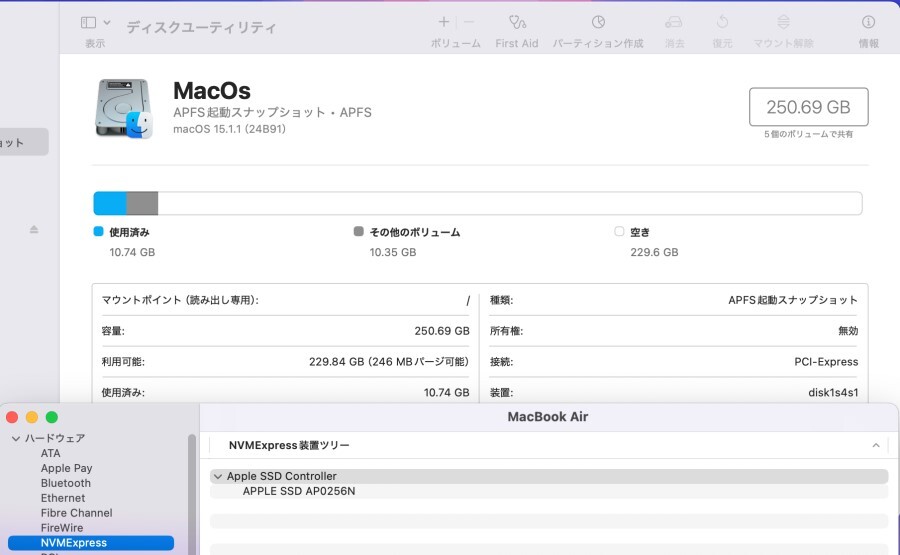The image size is (900, 555).
Task: Select Ethernet in the hardware list
Action: tap(63, 498)
